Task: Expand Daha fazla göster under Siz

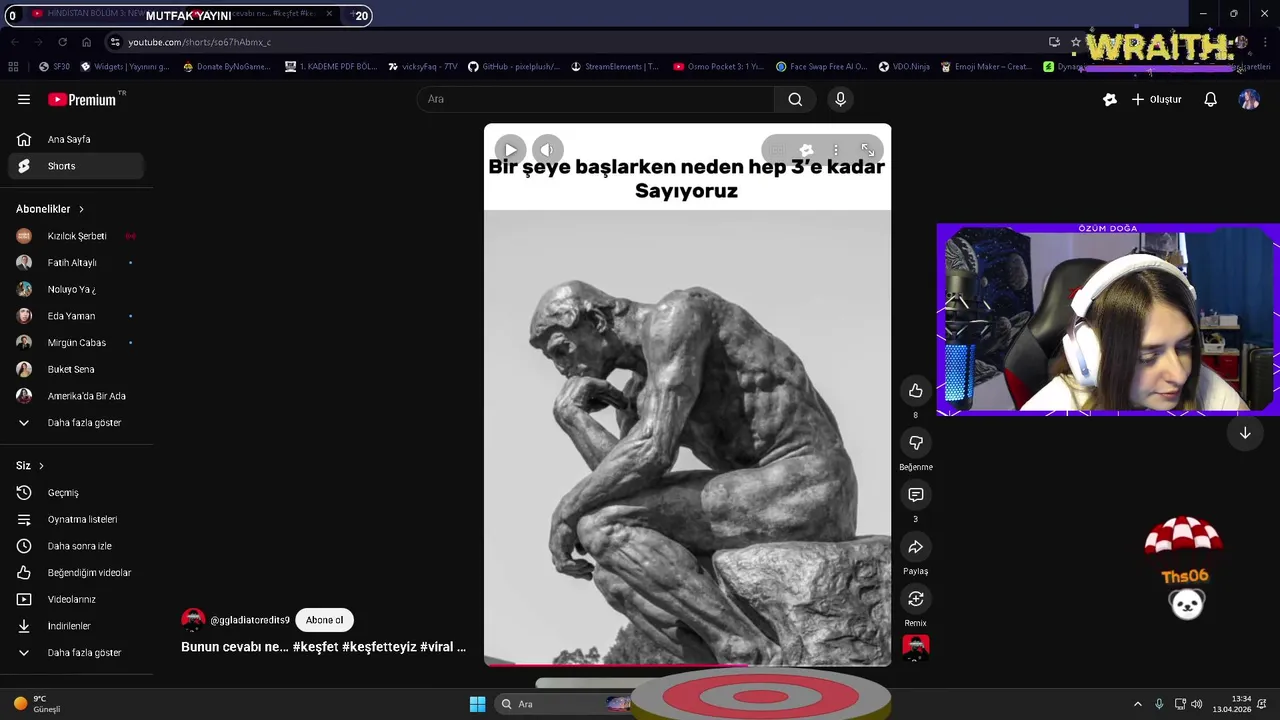Action: tap(76, 653)
